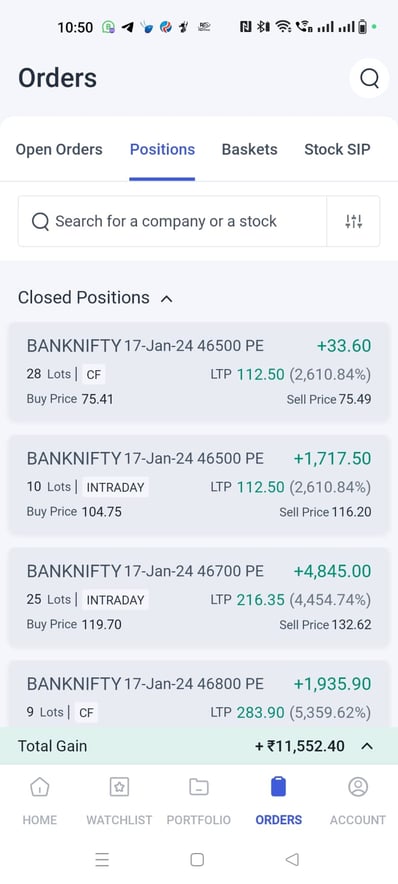Select the Orders clipboard icon
Viewport: 398px width, 884px height.
pos(278,786)
